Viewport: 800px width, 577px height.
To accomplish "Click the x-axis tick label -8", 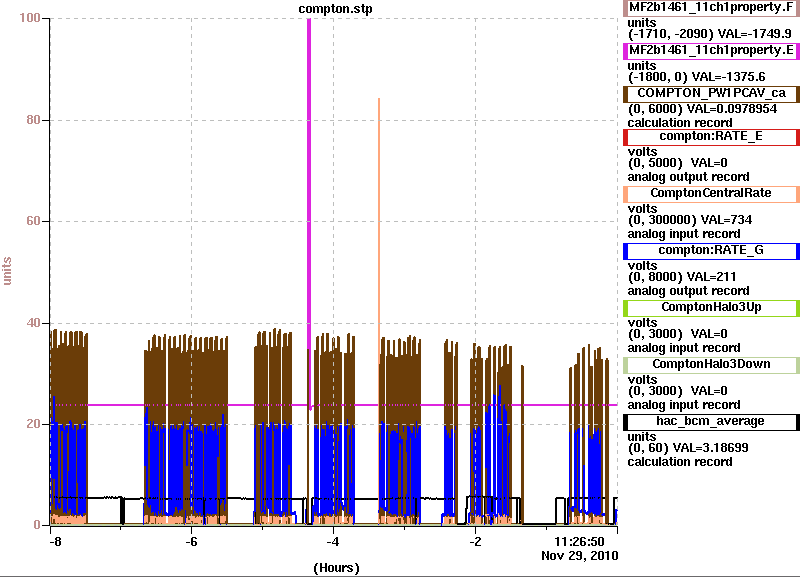I will pos(55,541).
